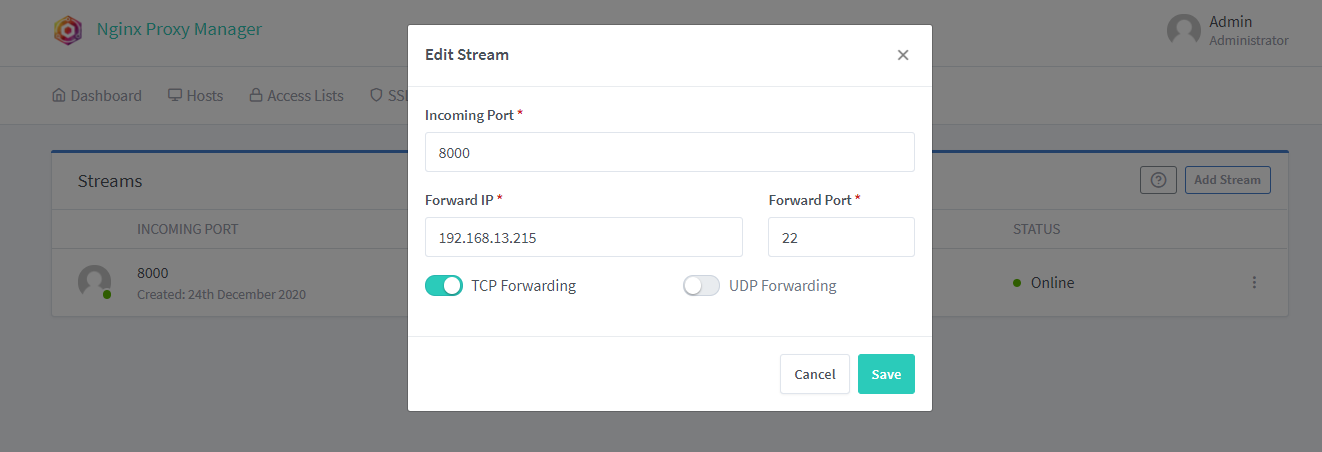Click the stream row avatar image
Screen dimensions: 1322x452
(94, 282)
